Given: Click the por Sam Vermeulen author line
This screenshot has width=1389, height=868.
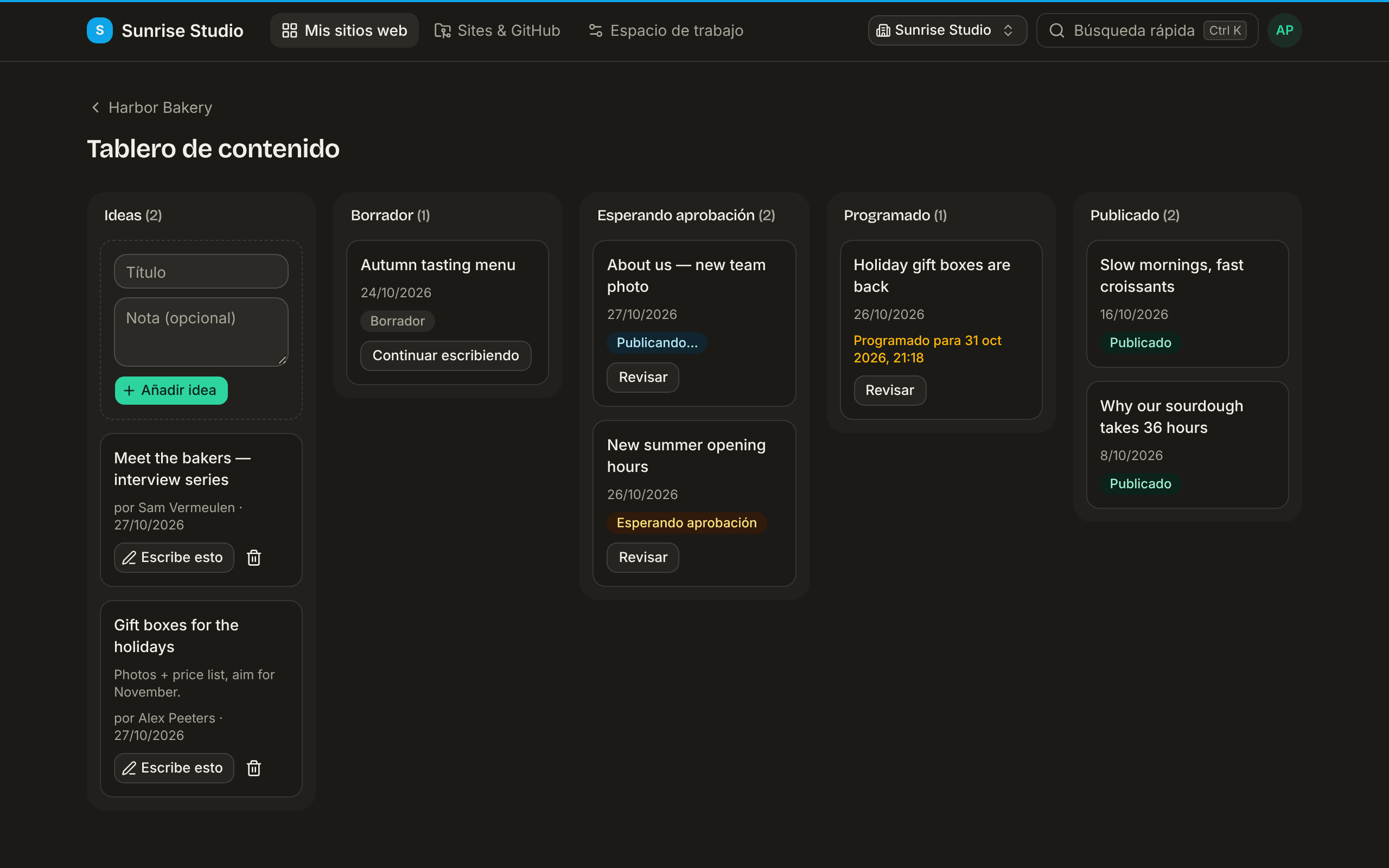Looking at the screenshot, I should click(x=178, y=516).
